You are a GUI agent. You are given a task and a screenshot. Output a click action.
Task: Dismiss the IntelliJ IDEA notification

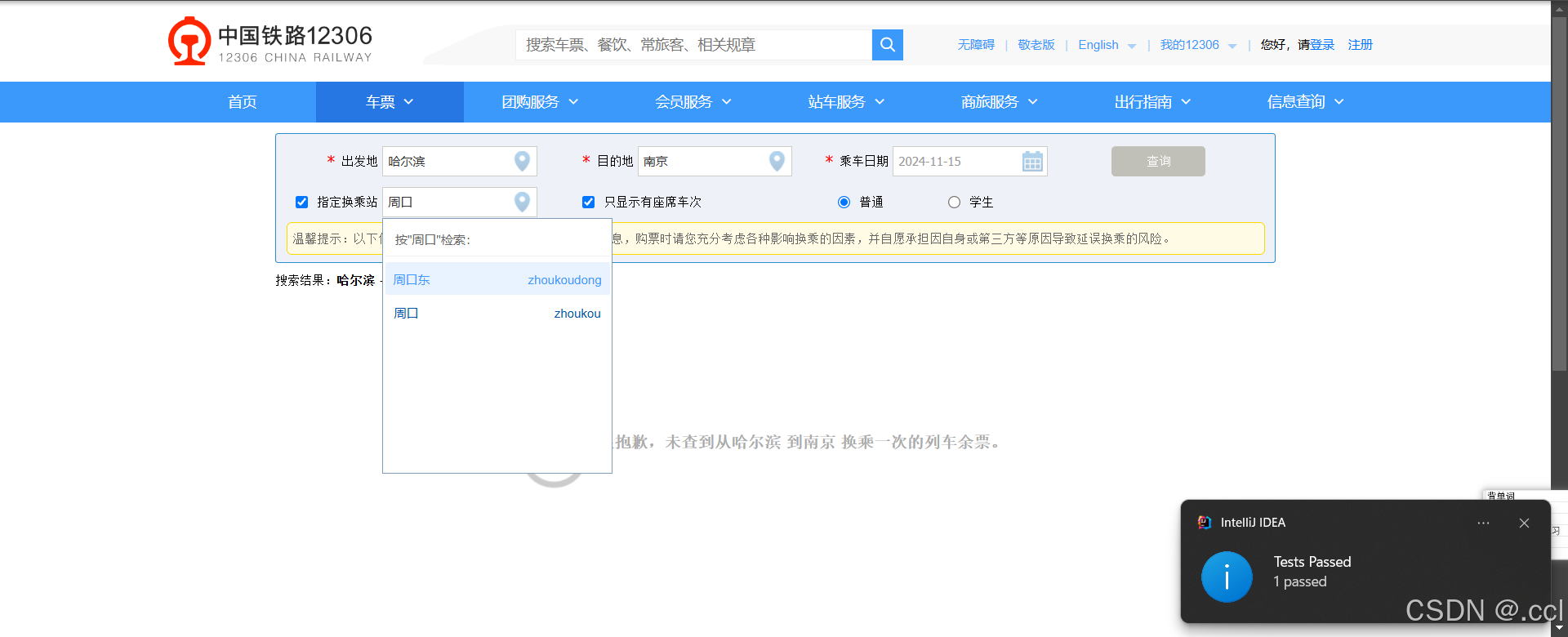tap(1524, 523)
